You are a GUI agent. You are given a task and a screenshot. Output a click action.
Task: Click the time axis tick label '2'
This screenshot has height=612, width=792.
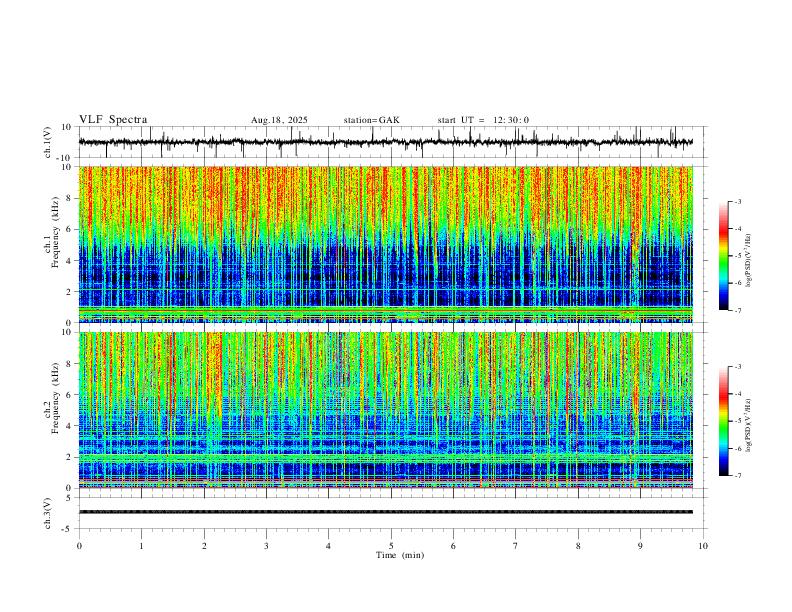point(204,546)
